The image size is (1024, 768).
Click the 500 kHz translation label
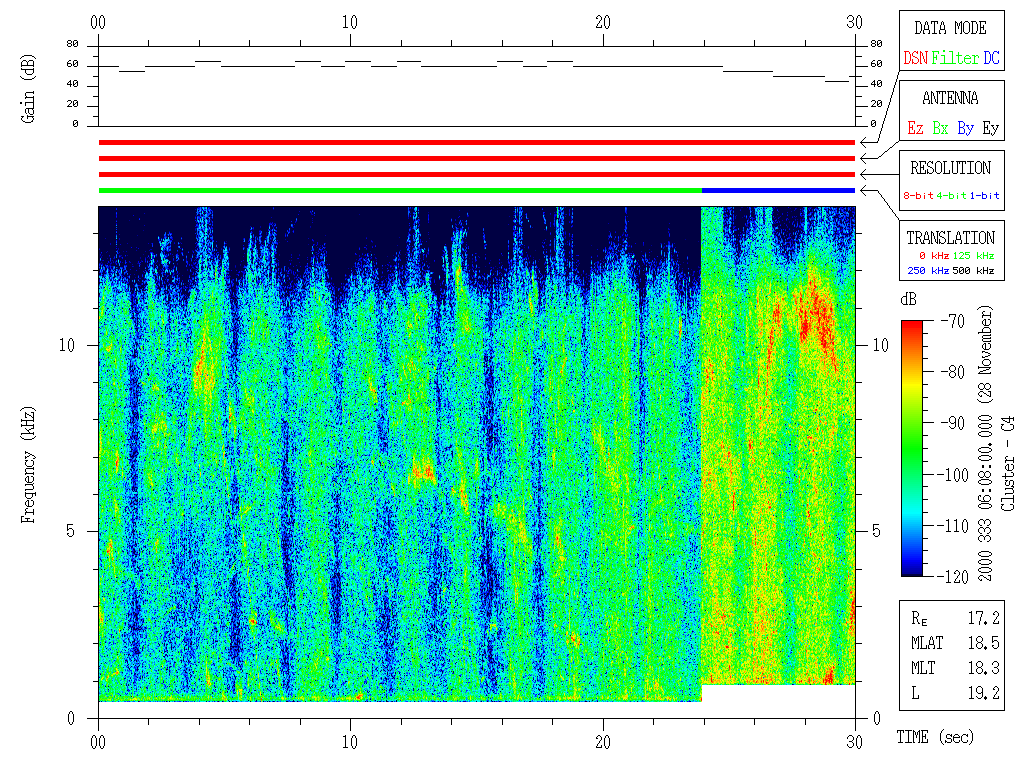coord(975,270)
